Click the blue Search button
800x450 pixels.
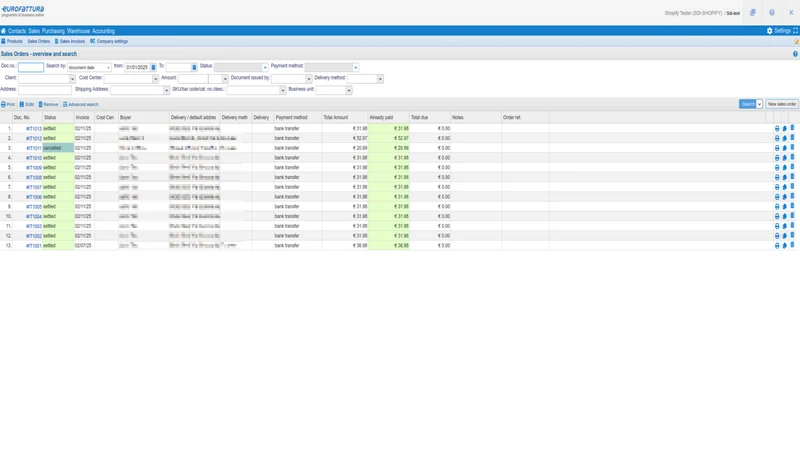747,104
